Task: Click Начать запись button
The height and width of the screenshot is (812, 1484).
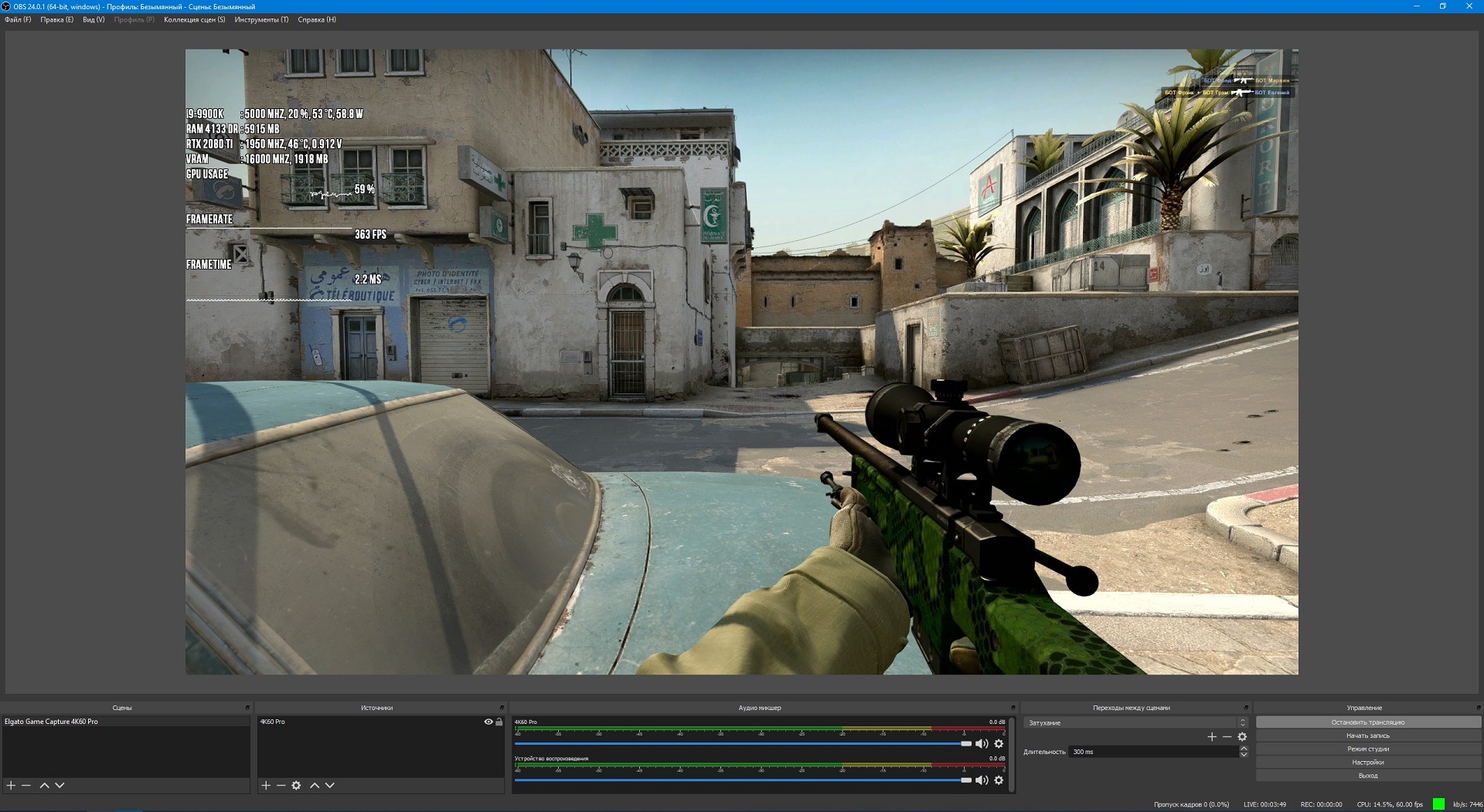Action: (1368, 736)
